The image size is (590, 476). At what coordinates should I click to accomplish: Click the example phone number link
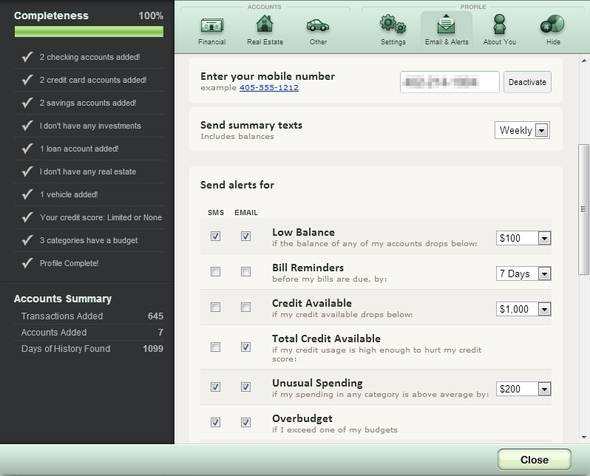[x=269, y=88]
